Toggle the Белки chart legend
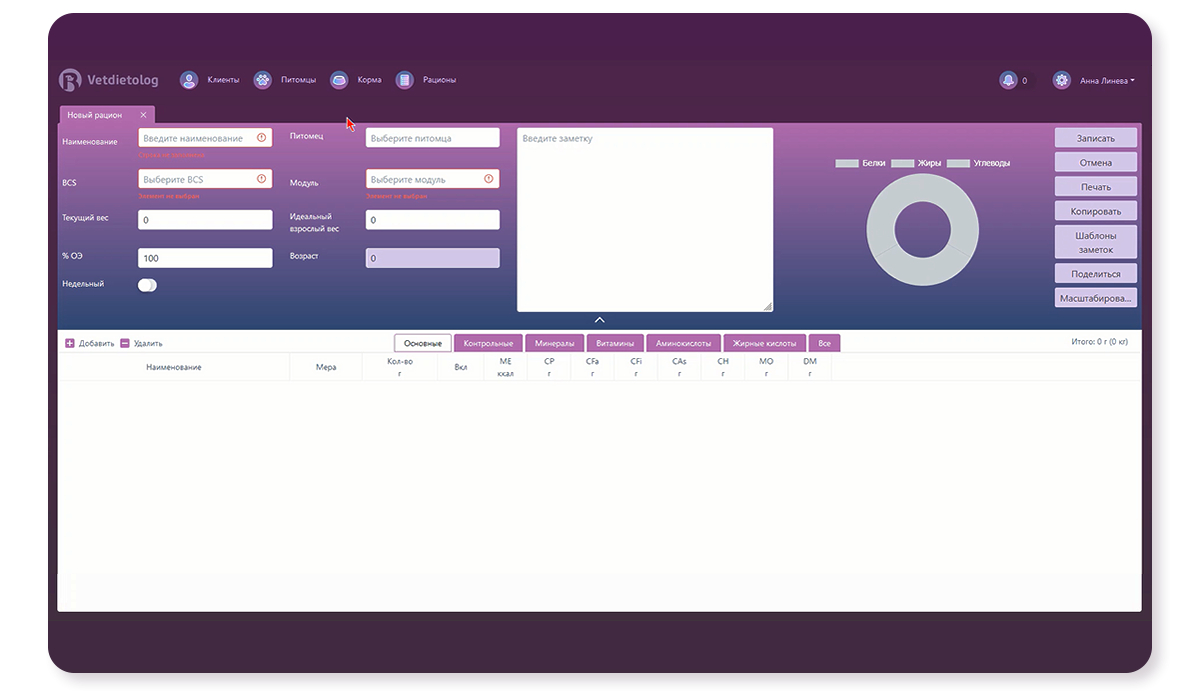This screenshot has width=1200, height=700. 860,163
